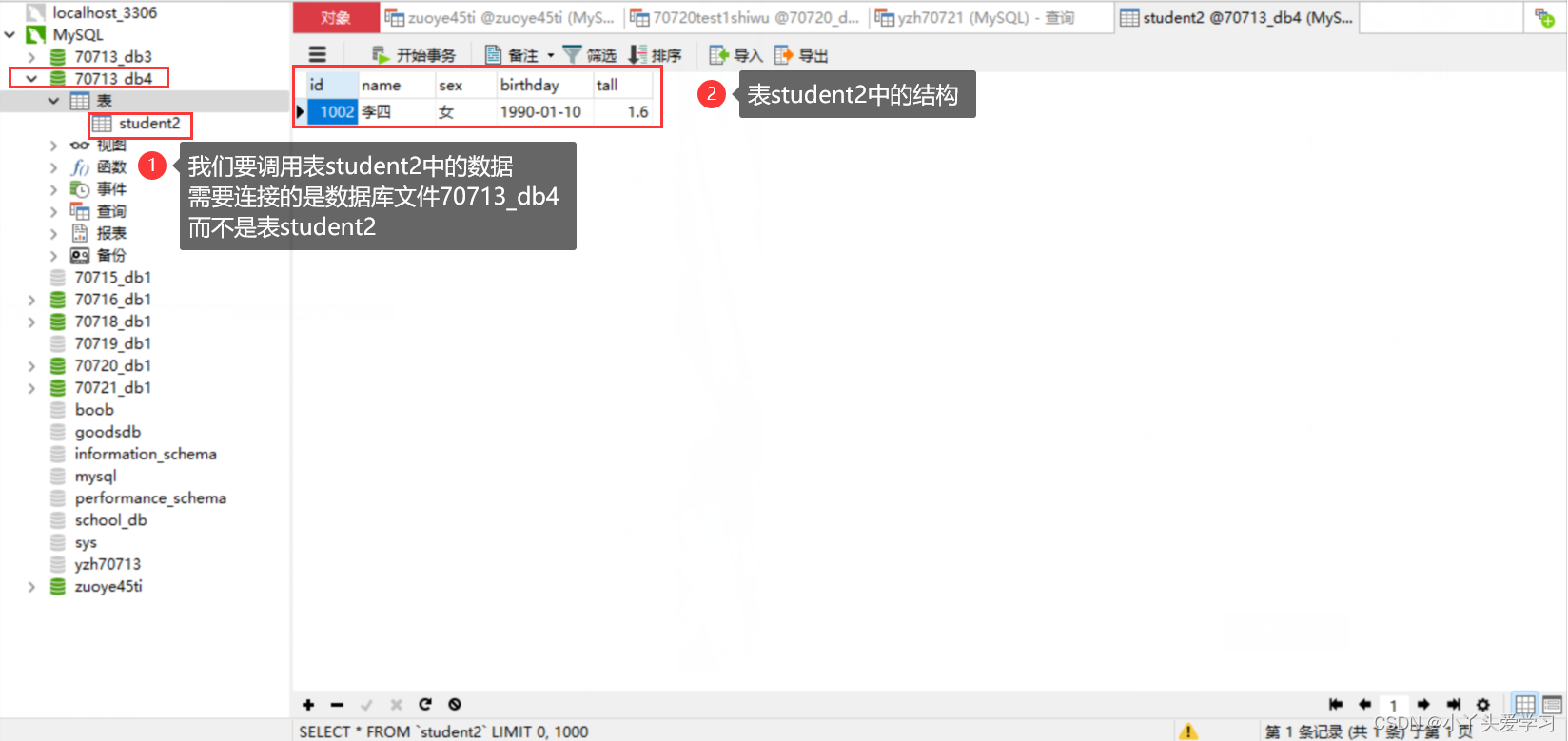Select the mysql database
This screenshot has height=741, width=1568.
pyautogui.click(x=95, y=477)
